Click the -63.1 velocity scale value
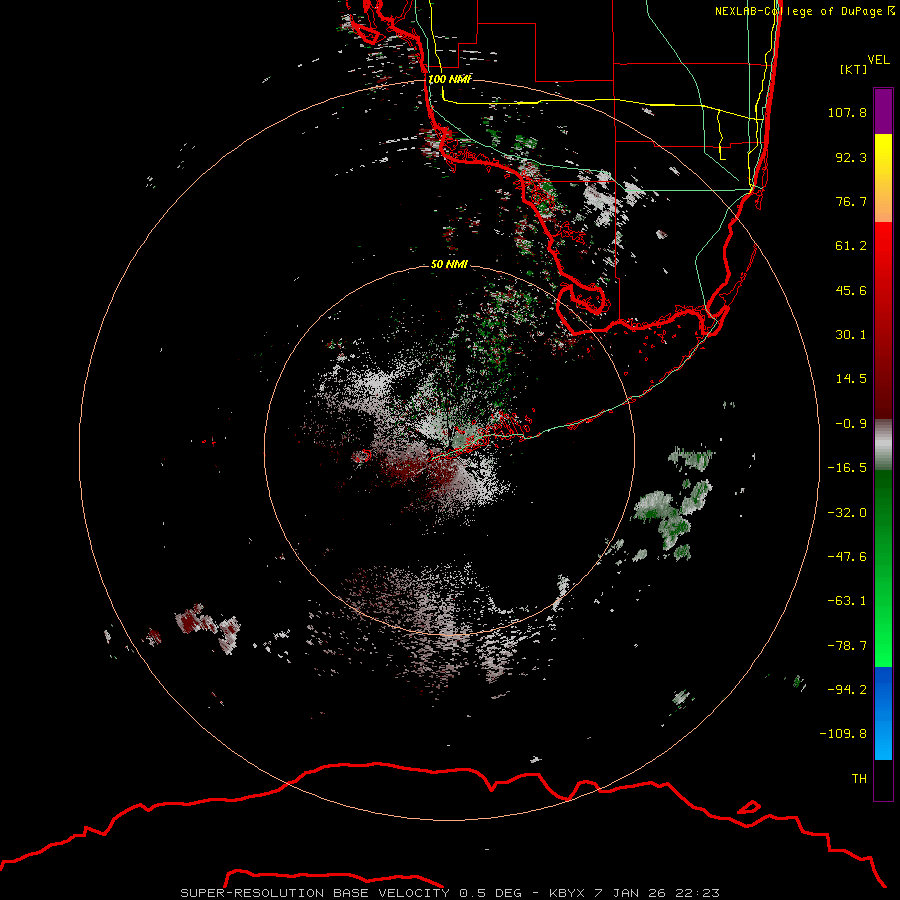This screenshot has width=900, height=900. [847, 601]
